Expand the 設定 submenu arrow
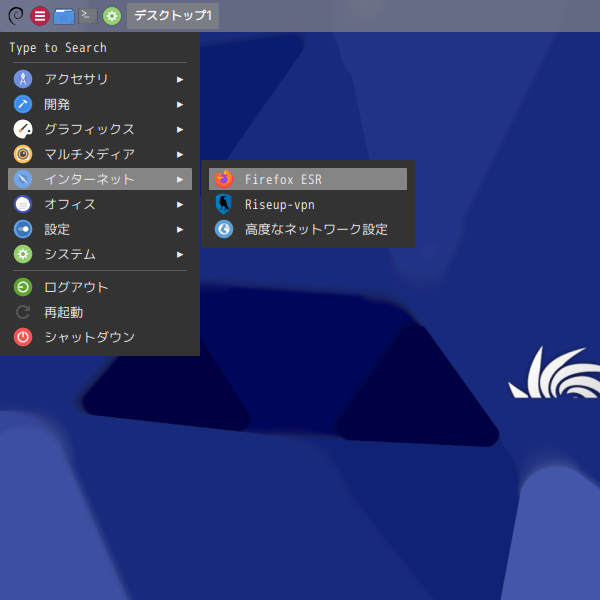 coord(180,230)
